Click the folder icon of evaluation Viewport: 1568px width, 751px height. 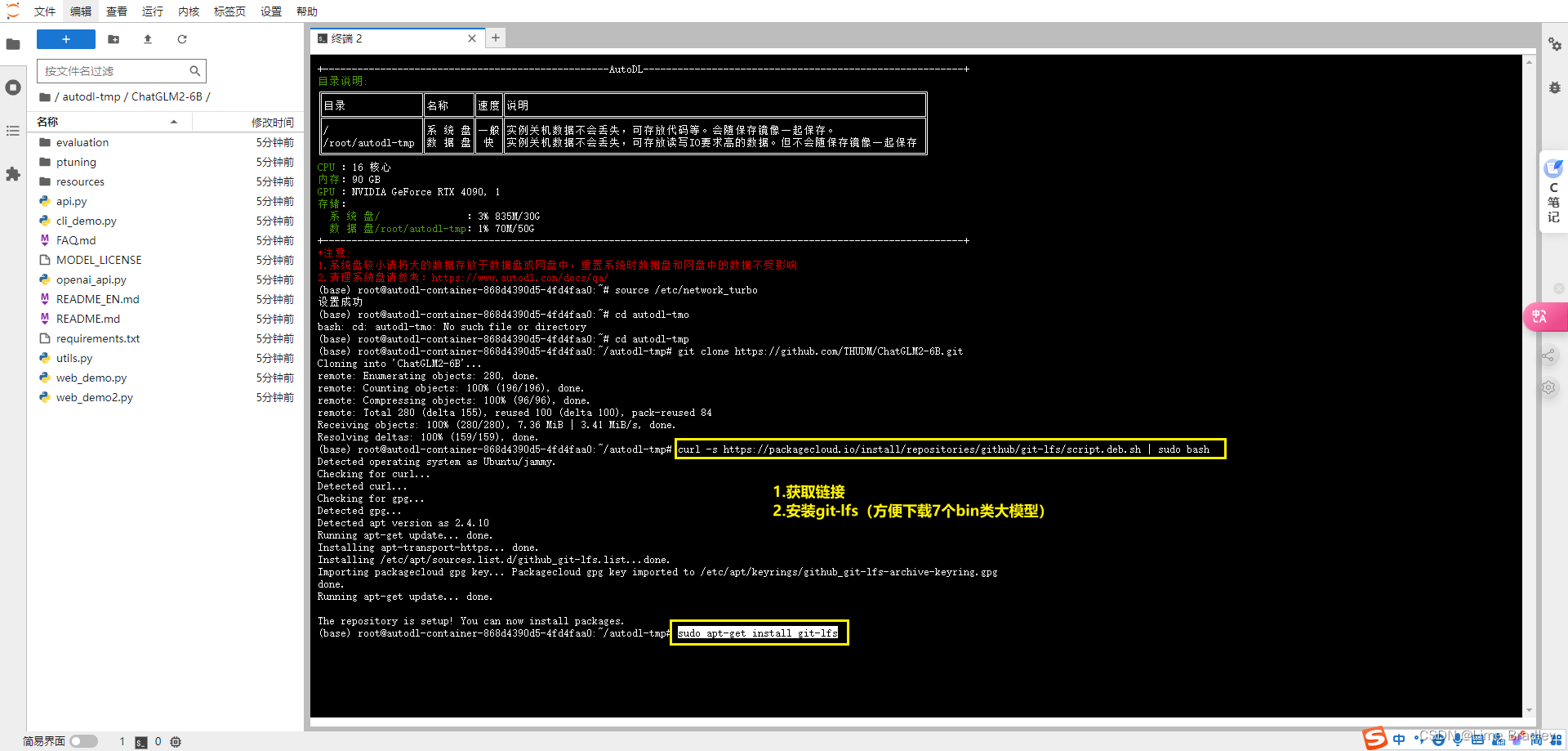[x=45, y=142]
